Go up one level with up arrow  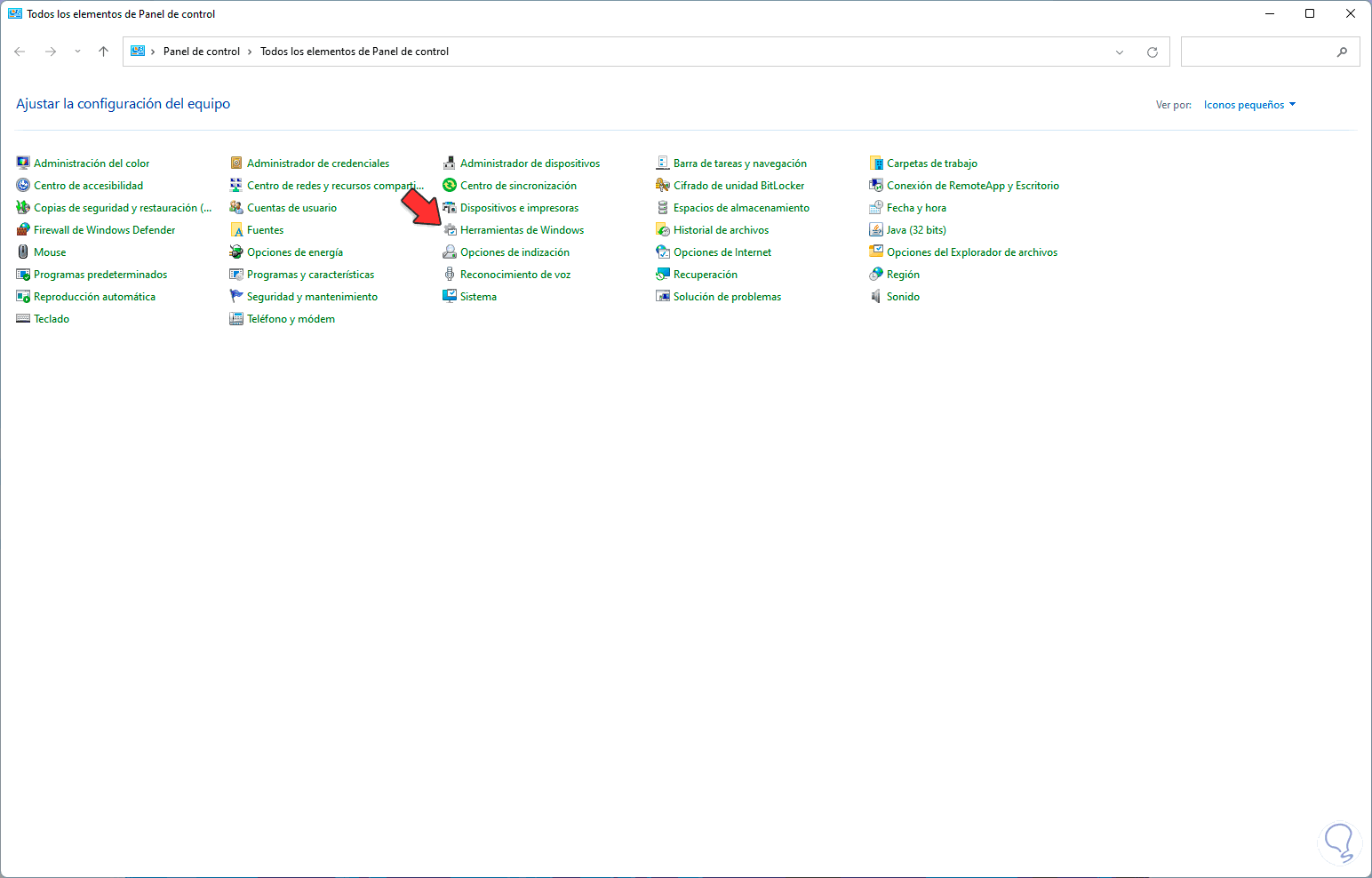103,52
